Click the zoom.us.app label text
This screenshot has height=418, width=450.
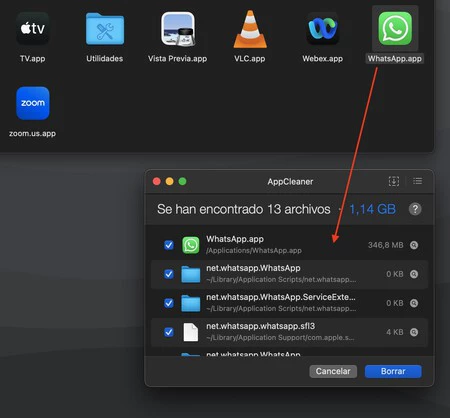[32, 134]
